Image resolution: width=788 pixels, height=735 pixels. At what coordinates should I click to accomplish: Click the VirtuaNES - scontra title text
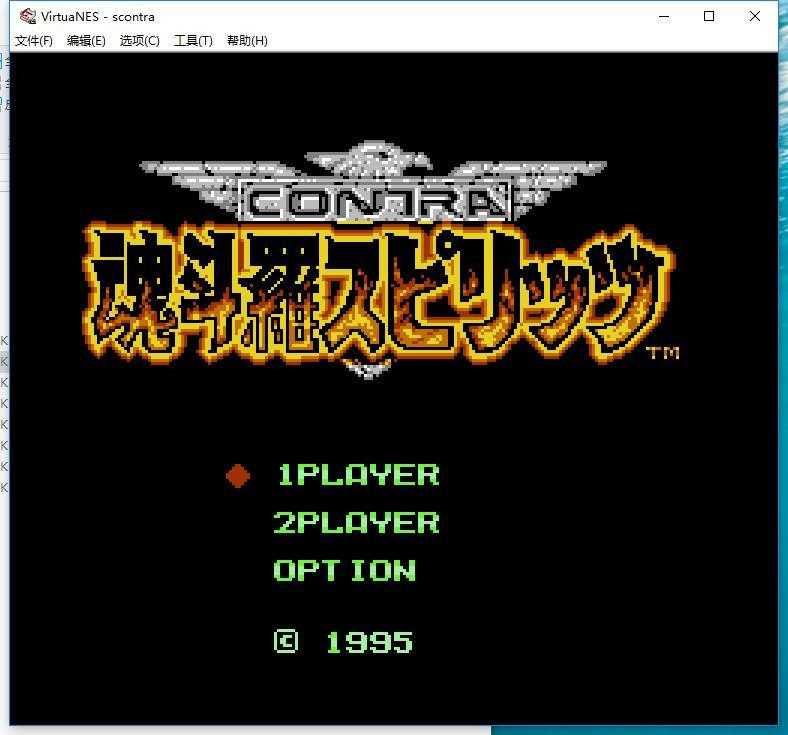coord(97,17)
